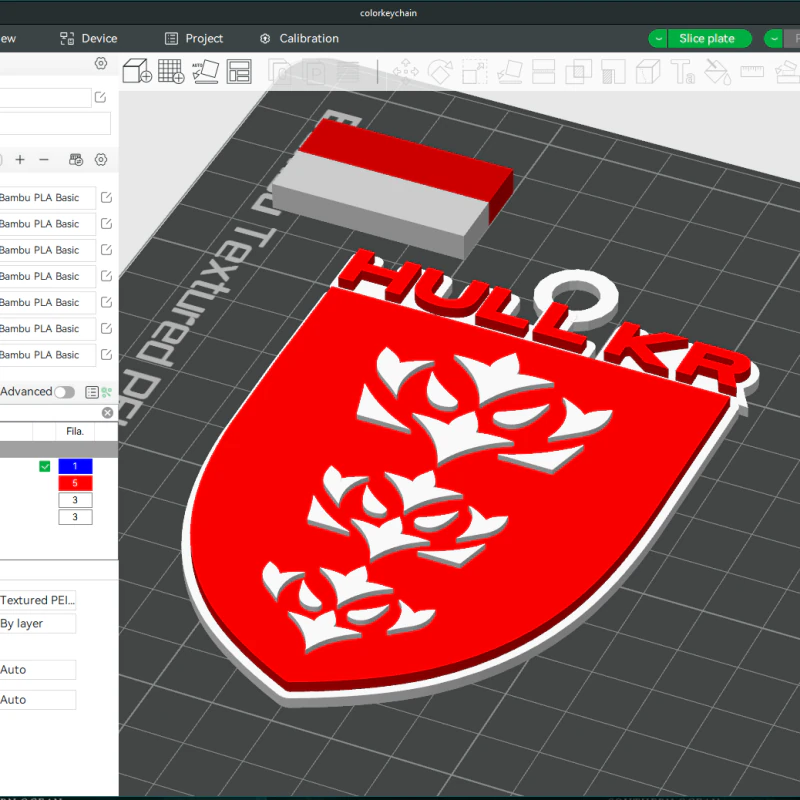Uncheck the green checkbox in filament table
Image resolution: width=800 pixels, height=800 pixels.
(44, 465)
